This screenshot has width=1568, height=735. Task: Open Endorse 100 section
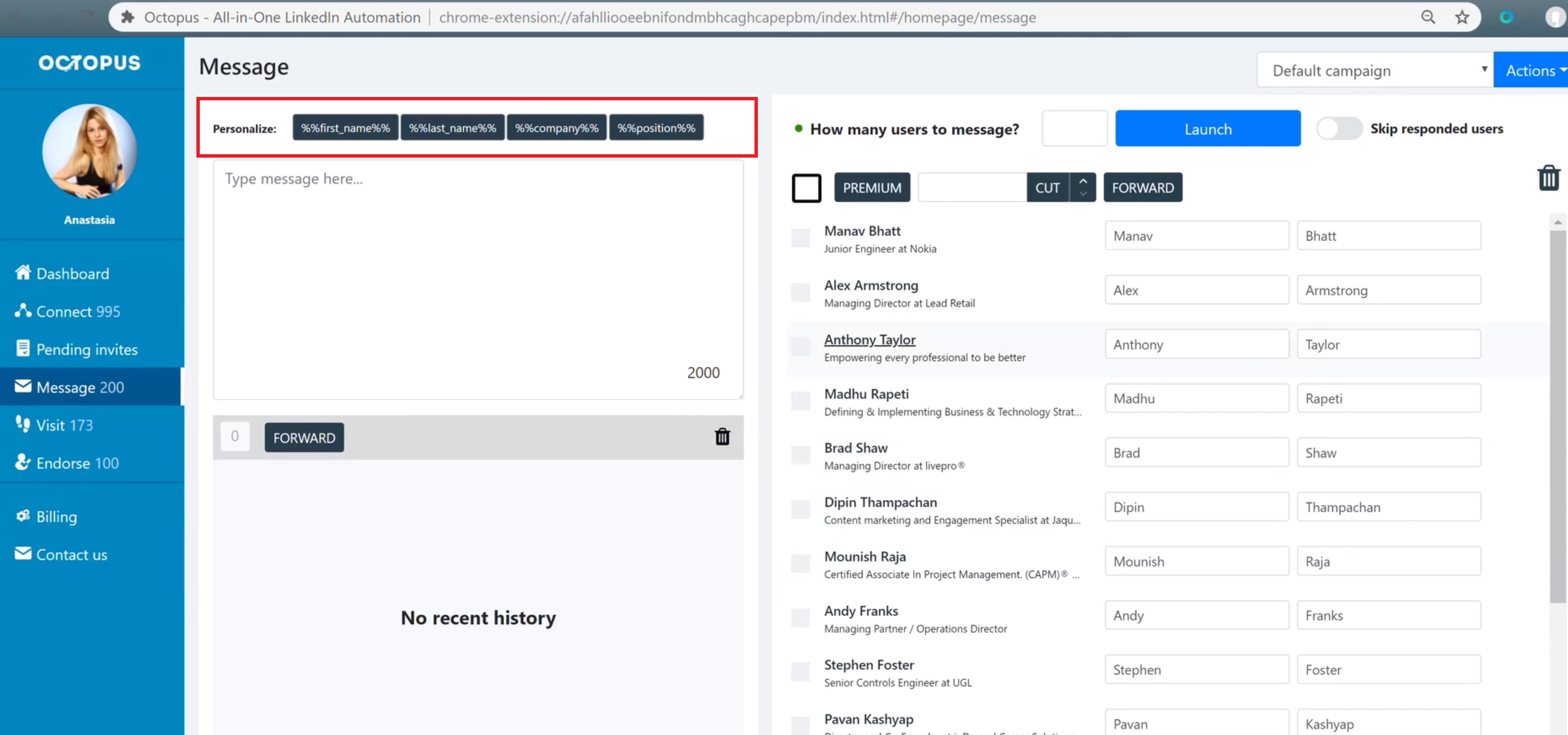point(67,462)
